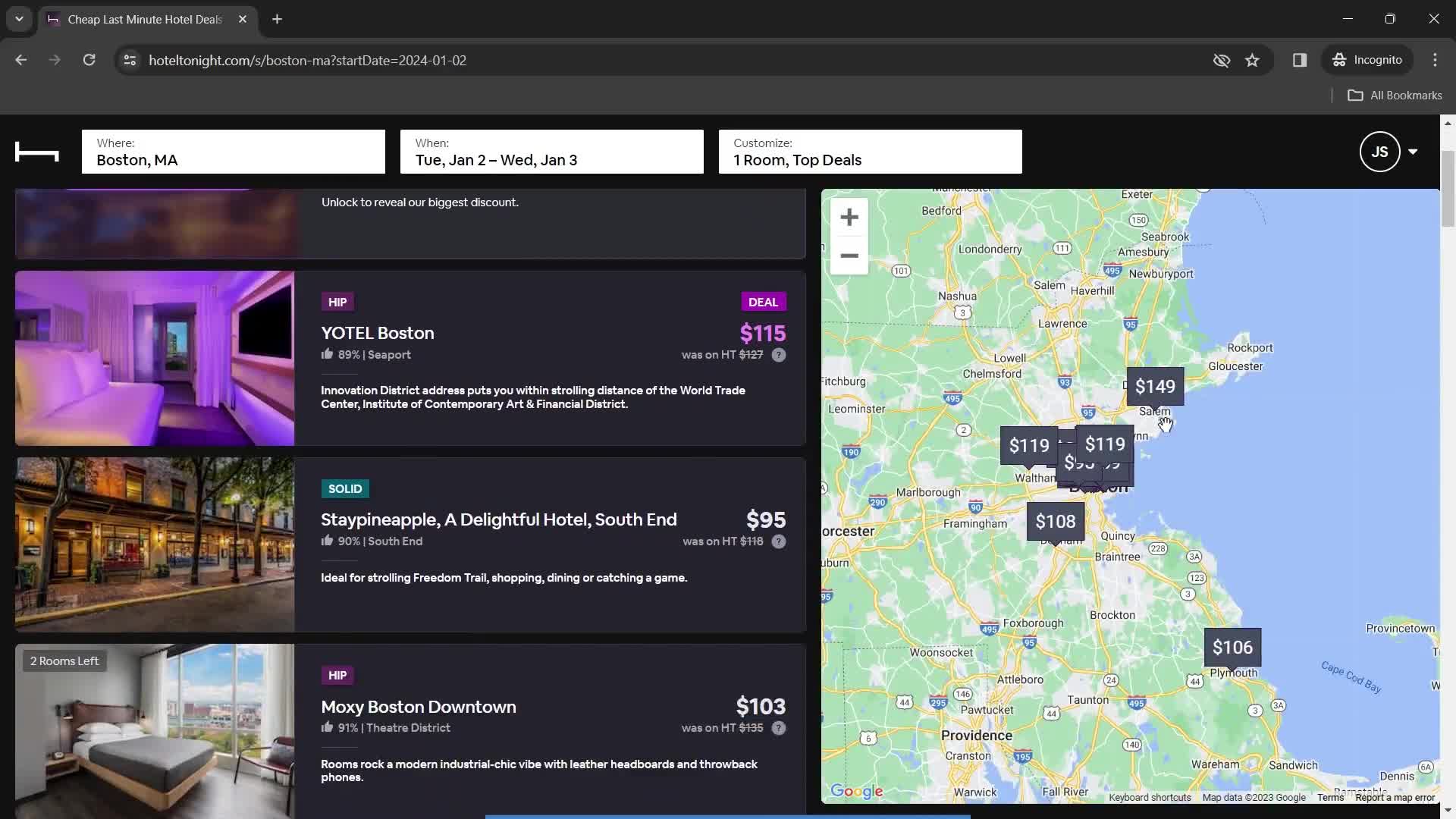Select the $106 map marker near Plymouth
1456x819 pixels.
coord(1232,647)
